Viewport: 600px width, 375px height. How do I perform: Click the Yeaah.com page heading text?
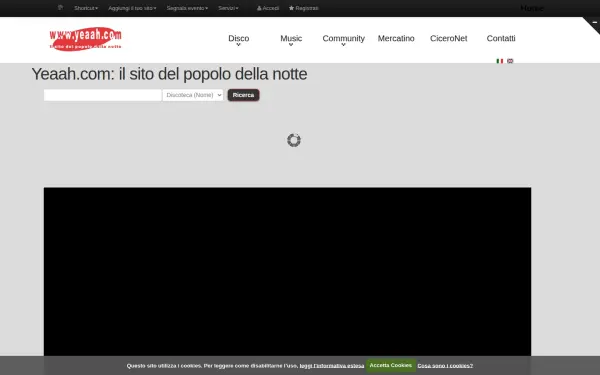[169, 74]
